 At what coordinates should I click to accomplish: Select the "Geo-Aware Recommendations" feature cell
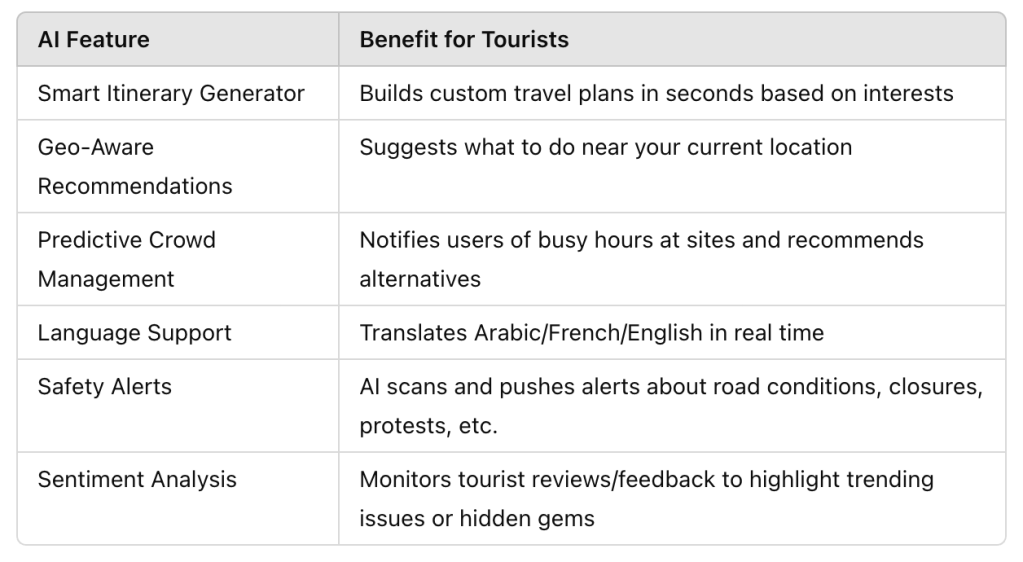coord(135,166)
